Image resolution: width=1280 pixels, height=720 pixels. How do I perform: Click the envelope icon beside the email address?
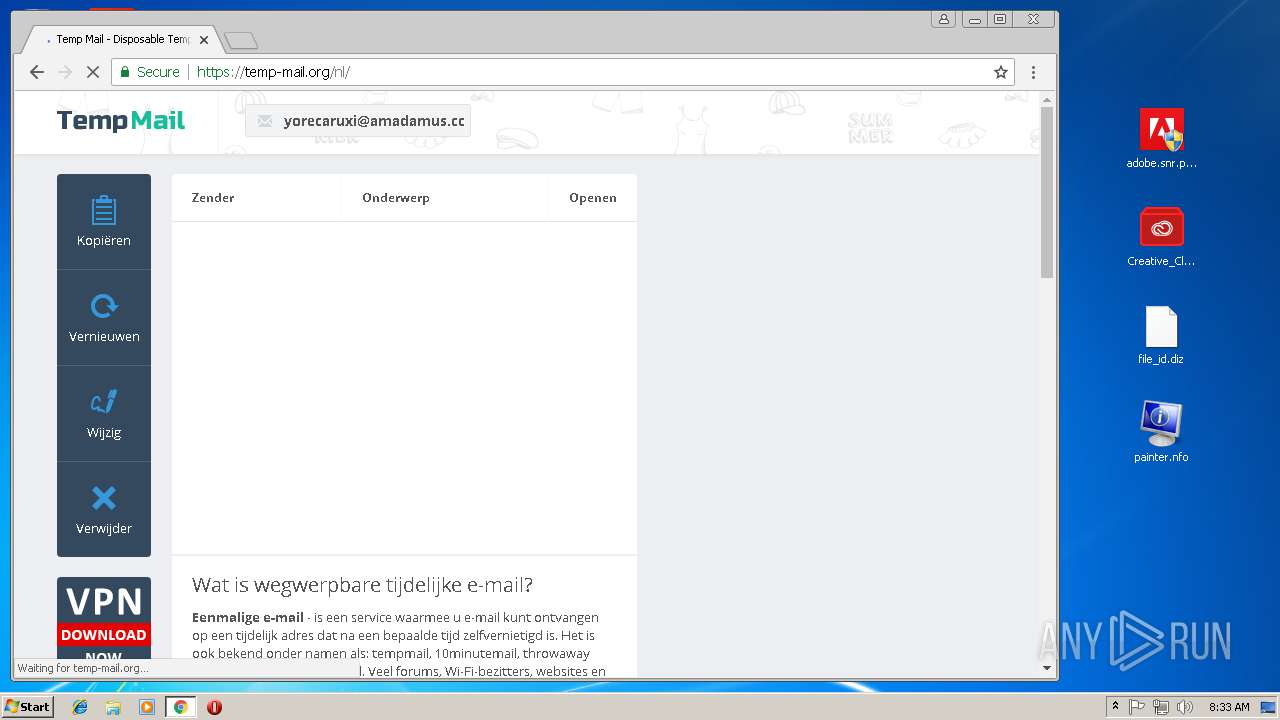(264, 121)
